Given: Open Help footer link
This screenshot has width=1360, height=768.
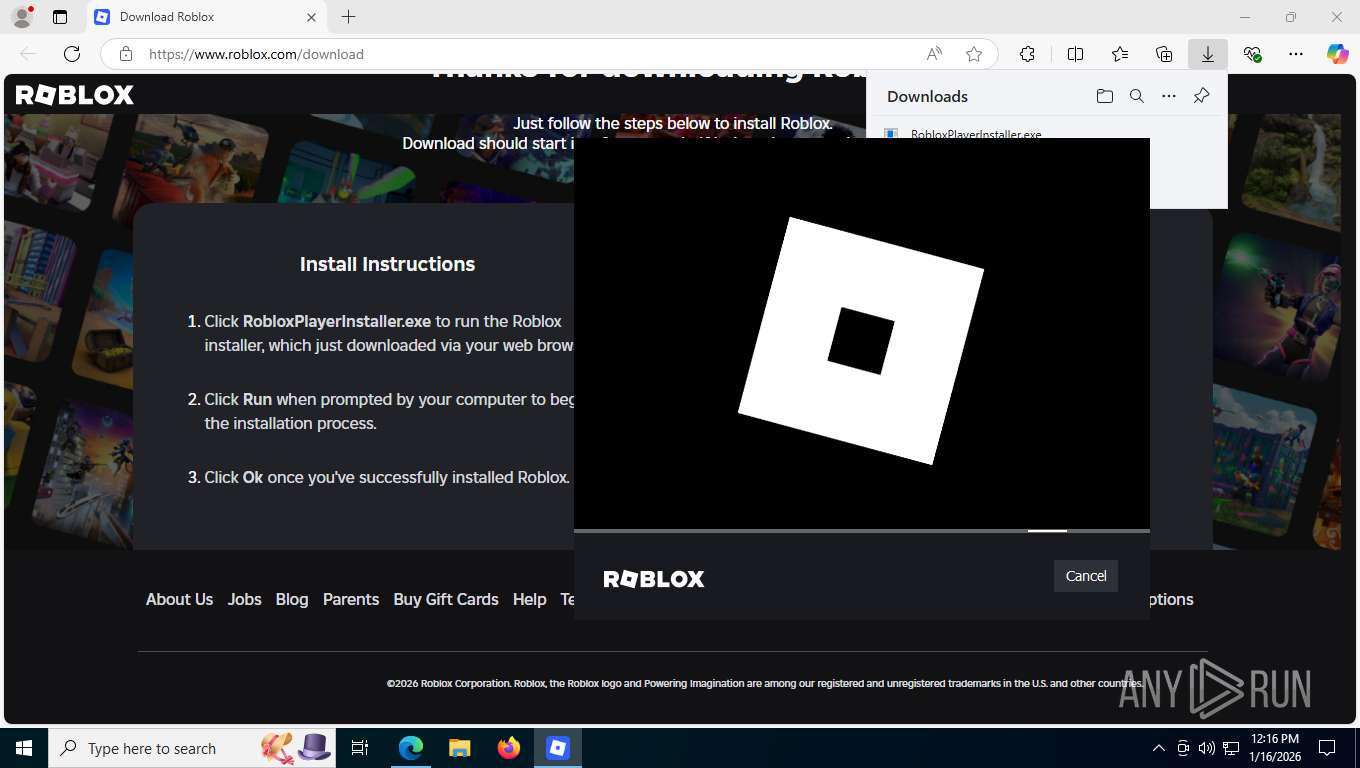Looking at the screenshot, I should tap(529, 599).
